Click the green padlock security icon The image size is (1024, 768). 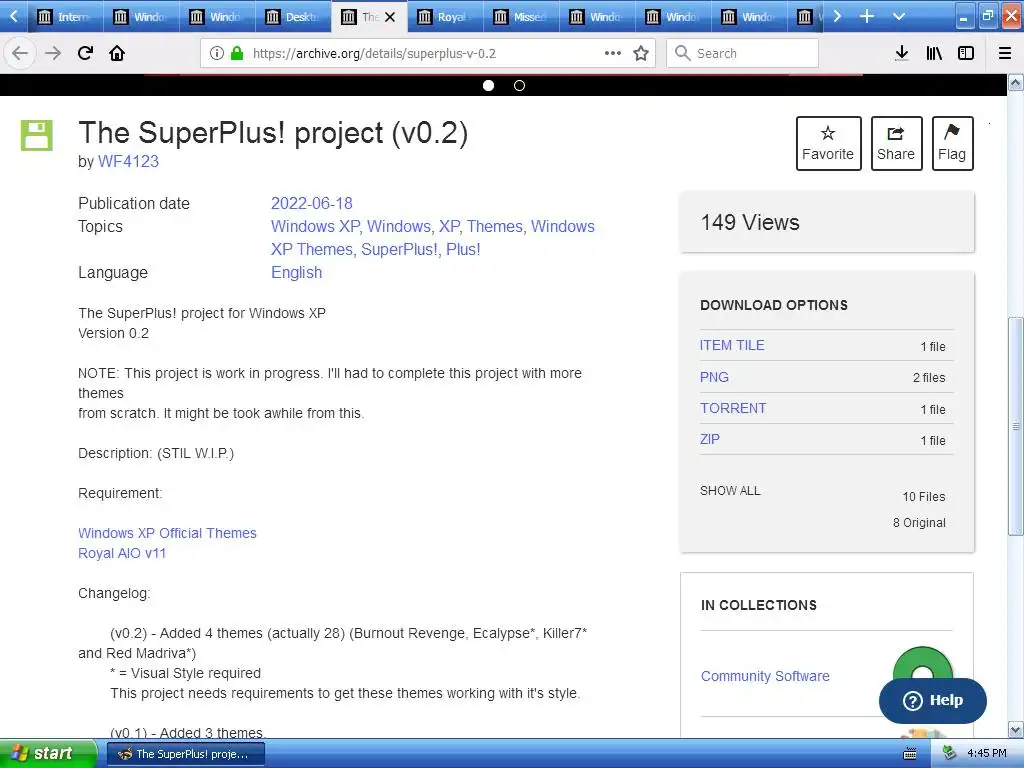coord(237,53)
